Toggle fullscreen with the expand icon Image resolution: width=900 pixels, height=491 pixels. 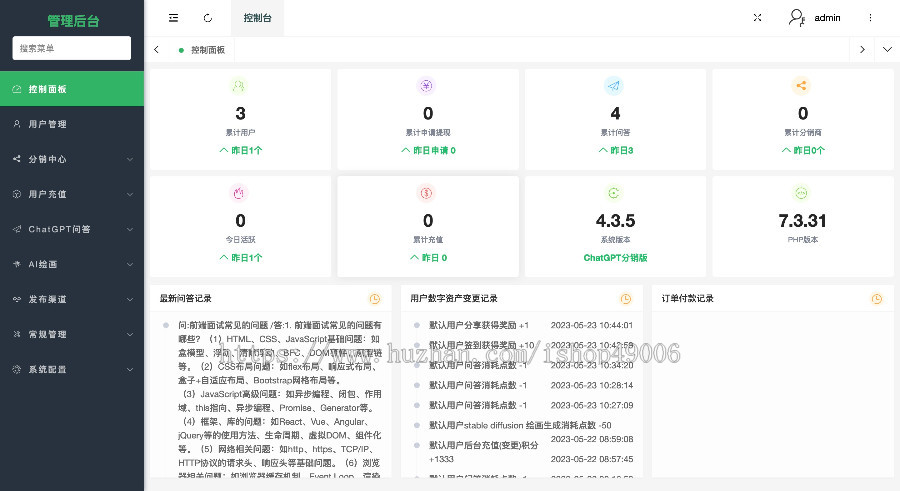[x=757, y=18]
